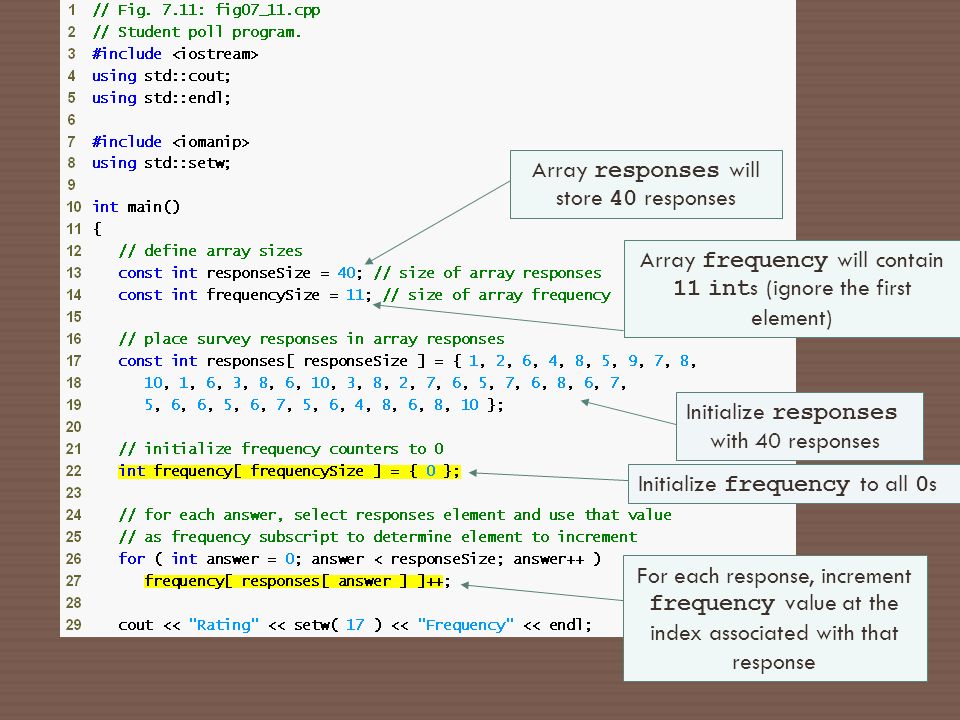Click callout 'Initialize frequency to all 0s'
The height and width of the screenshot is (720, 960).
[793, 484]
